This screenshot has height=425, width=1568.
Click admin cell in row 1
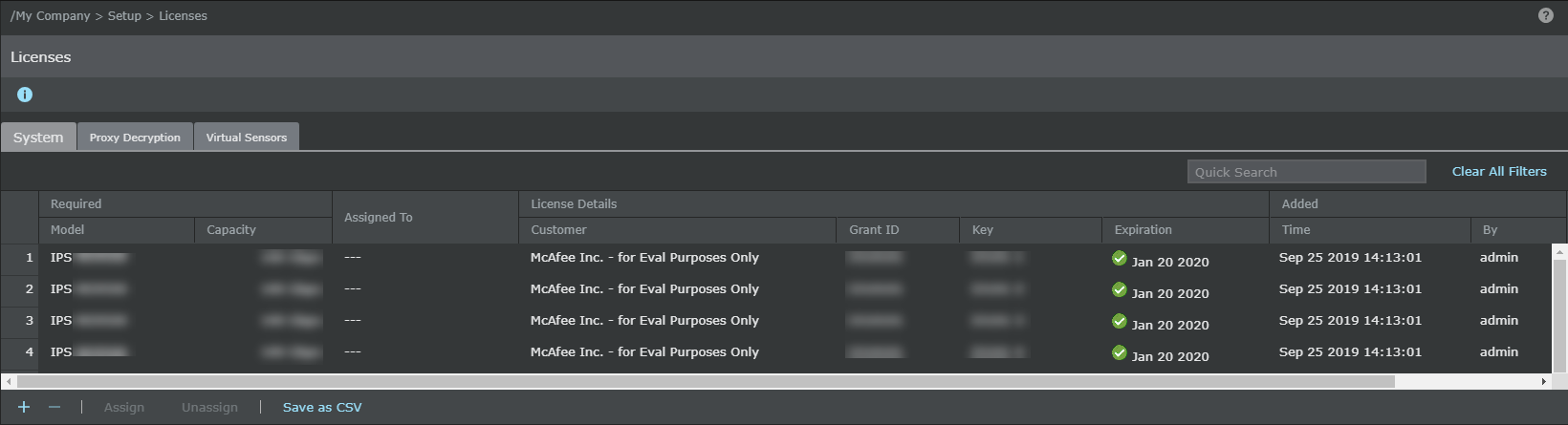click(1498, 258)
